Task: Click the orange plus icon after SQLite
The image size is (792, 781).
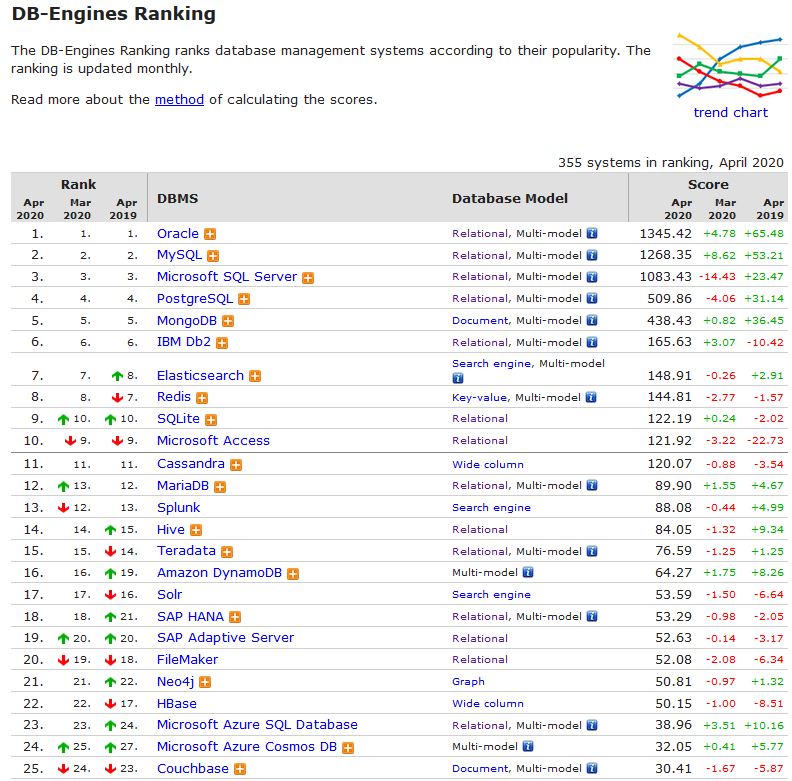Action: pyautogui.click(x=211, y=420)
